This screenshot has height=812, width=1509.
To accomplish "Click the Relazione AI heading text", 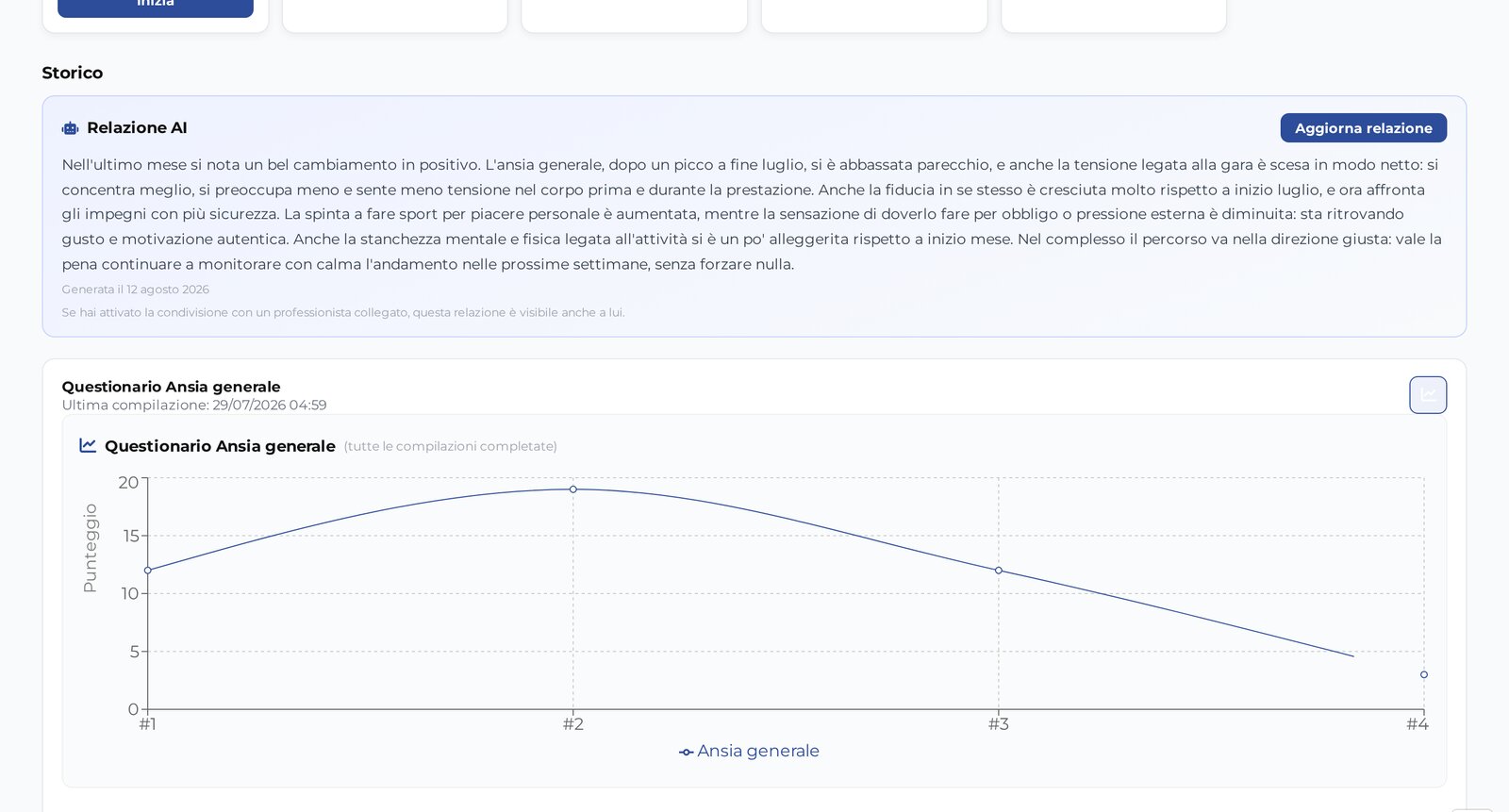I will click(x=137, y=127).
